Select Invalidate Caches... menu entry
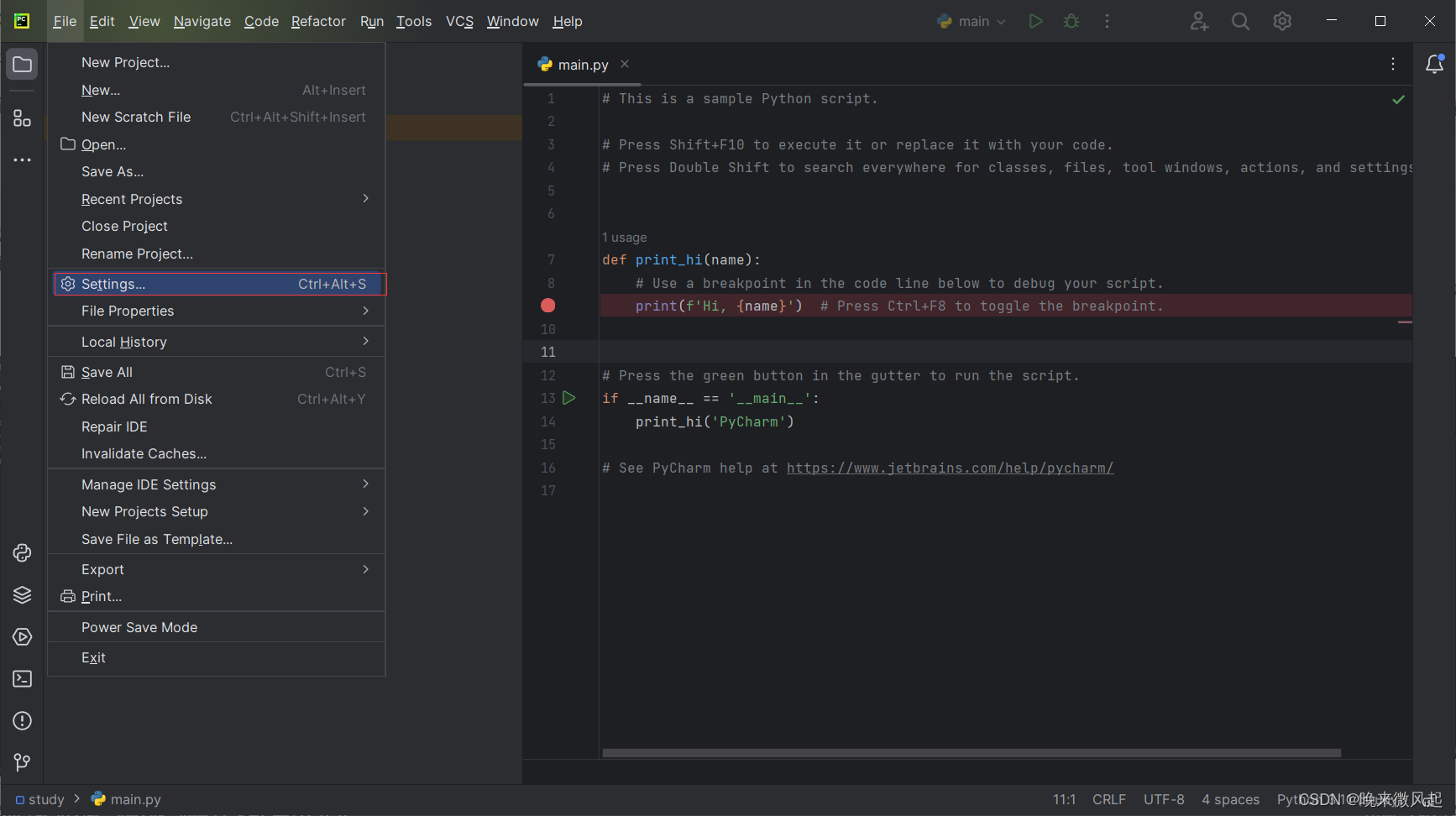Screen dimensions: 1456x816 (217, 453)
